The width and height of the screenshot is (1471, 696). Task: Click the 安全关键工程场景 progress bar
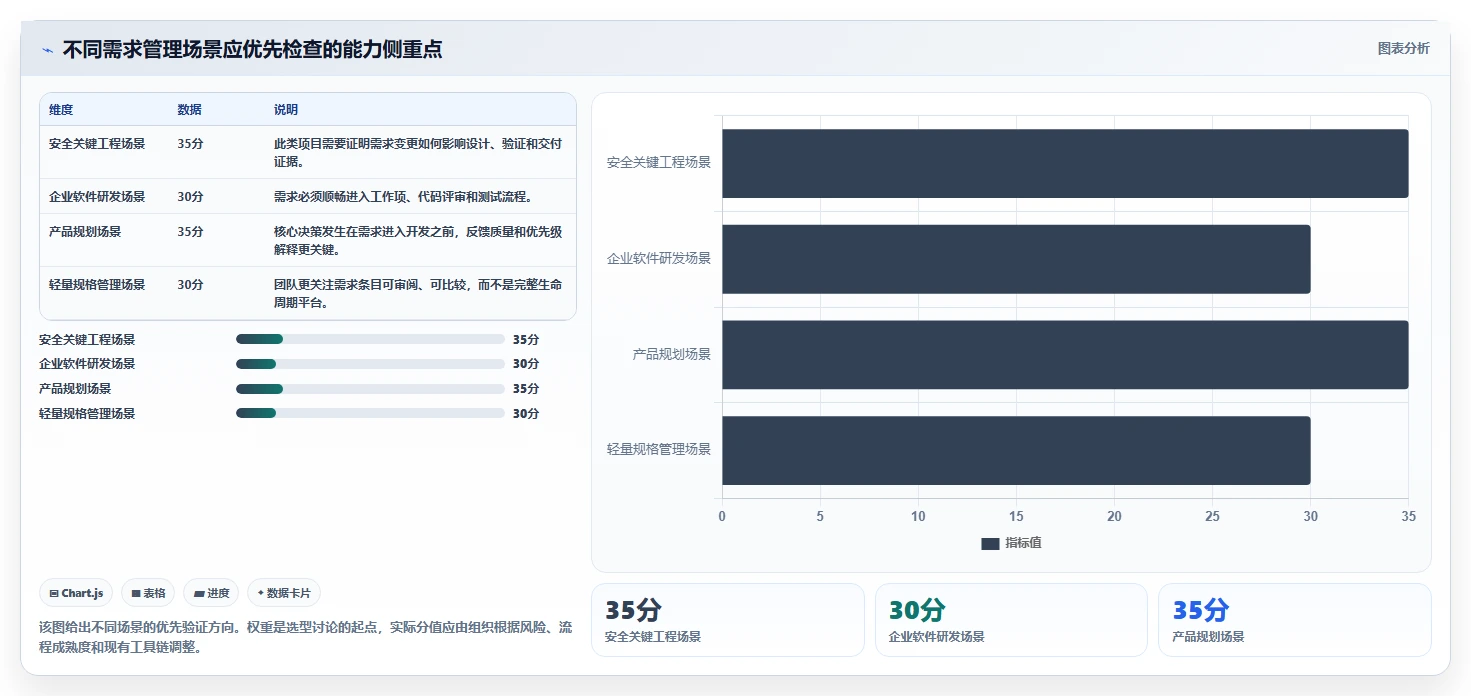coord(370,339)
